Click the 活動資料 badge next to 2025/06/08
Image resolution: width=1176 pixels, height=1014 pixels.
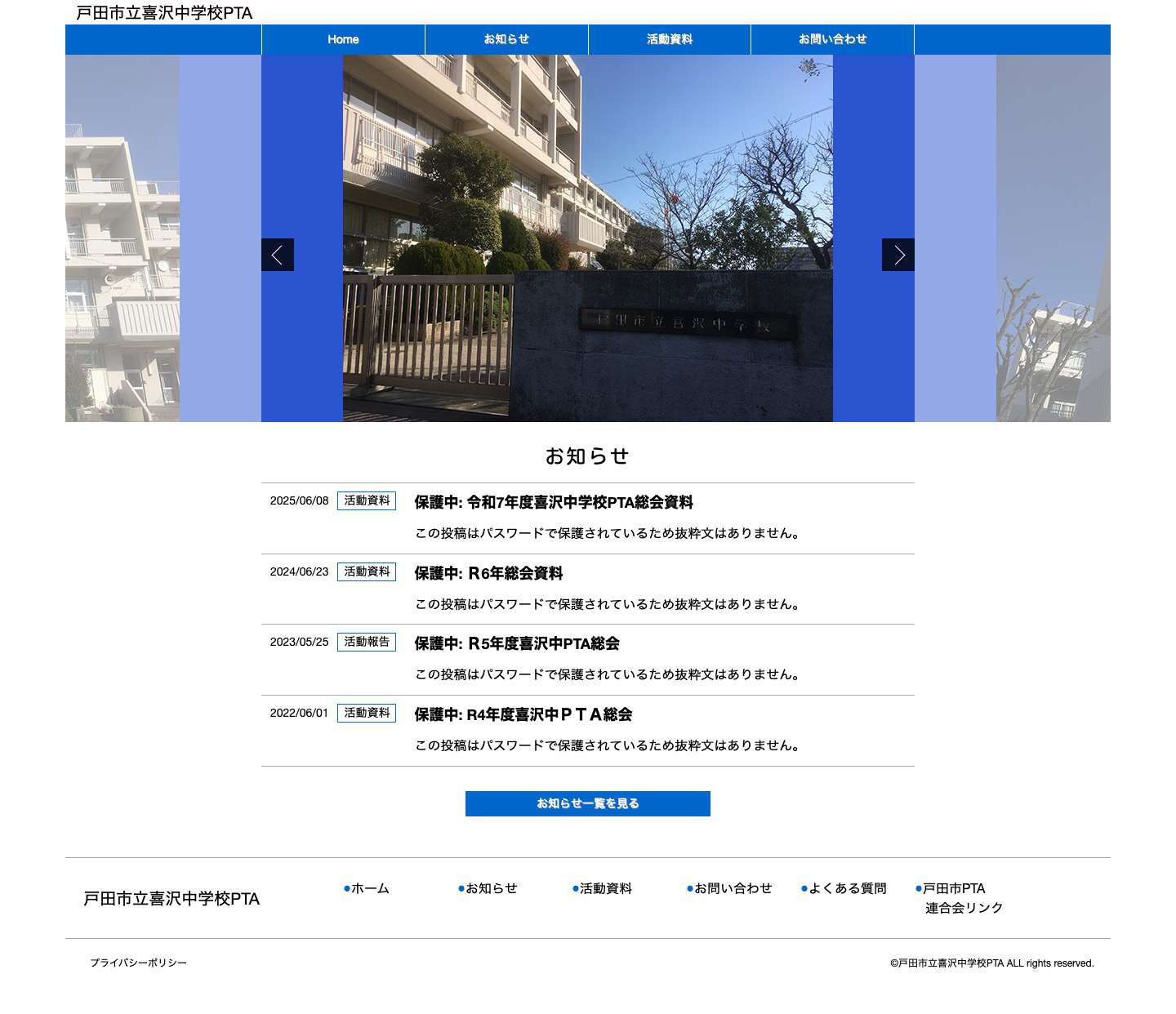tap(366, 501)
